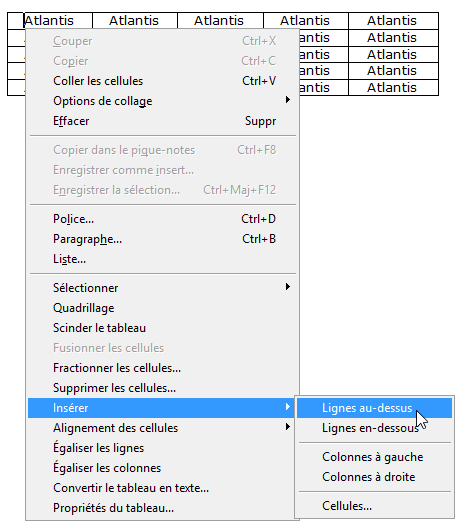Viewport: 467px width, 530px height.
Task: Insert Lignes au-dessus from submenu
Action: click(374, 408)
